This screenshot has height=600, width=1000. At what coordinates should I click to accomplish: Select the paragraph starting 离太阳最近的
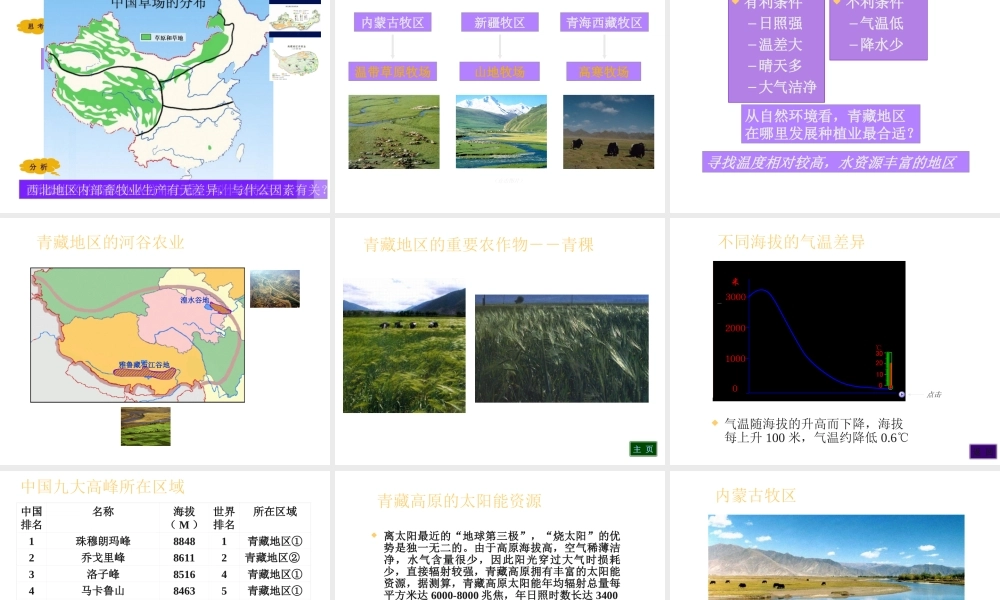[502, 565]
